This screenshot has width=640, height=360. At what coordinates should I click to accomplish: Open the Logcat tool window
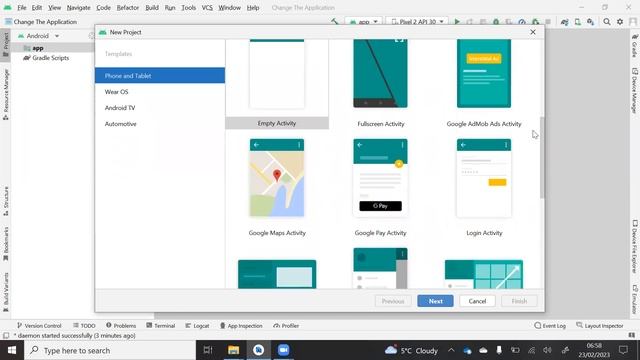click(x=197, y=326)
